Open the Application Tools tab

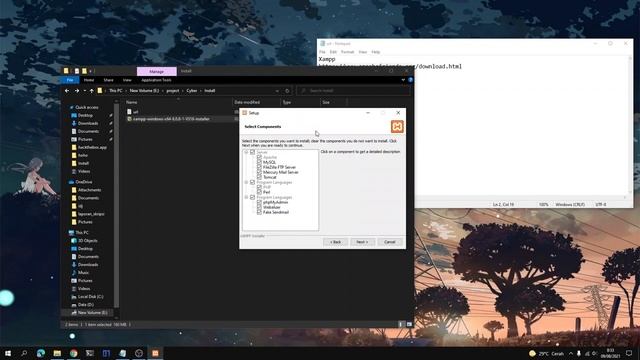coord(156,80)
